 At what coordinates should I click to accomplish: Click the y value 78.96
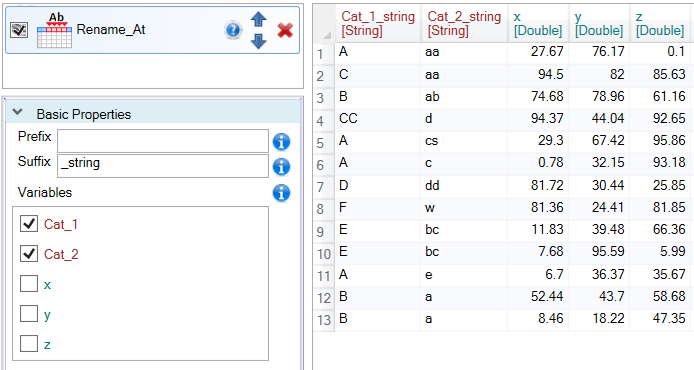pos(599,96)
